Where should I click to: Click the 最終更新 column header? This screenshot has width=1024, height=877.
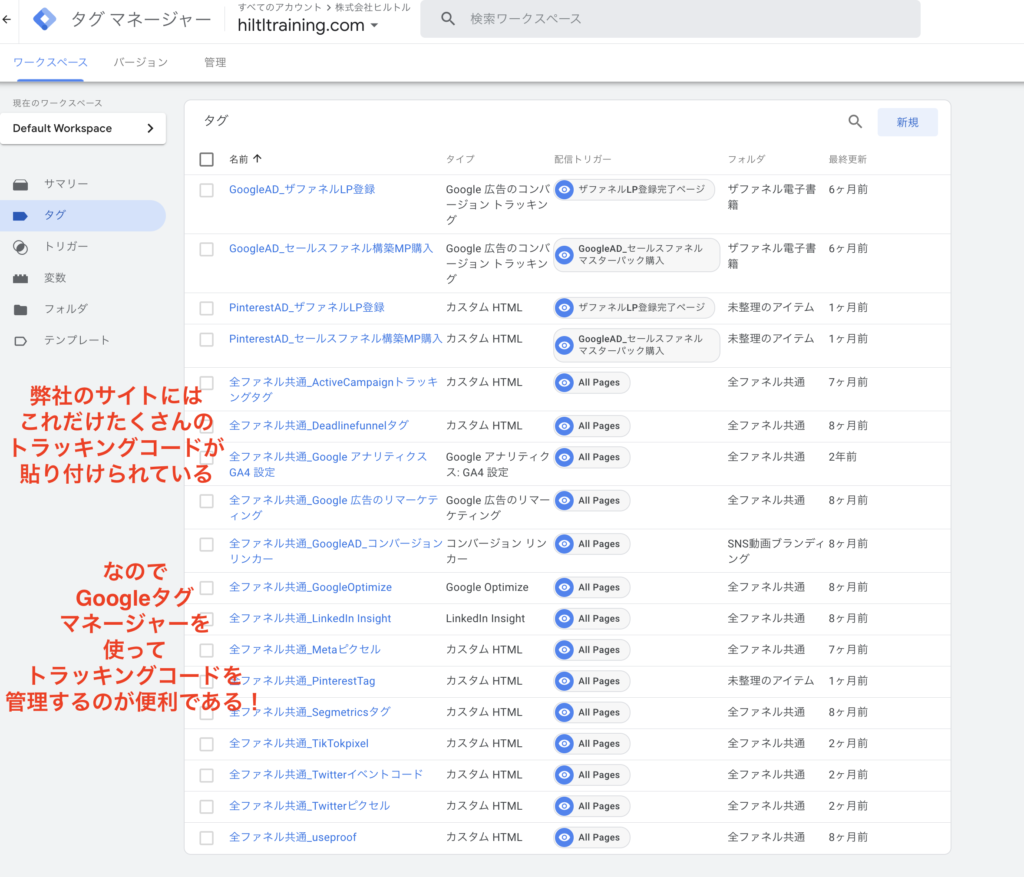[847, 159]
